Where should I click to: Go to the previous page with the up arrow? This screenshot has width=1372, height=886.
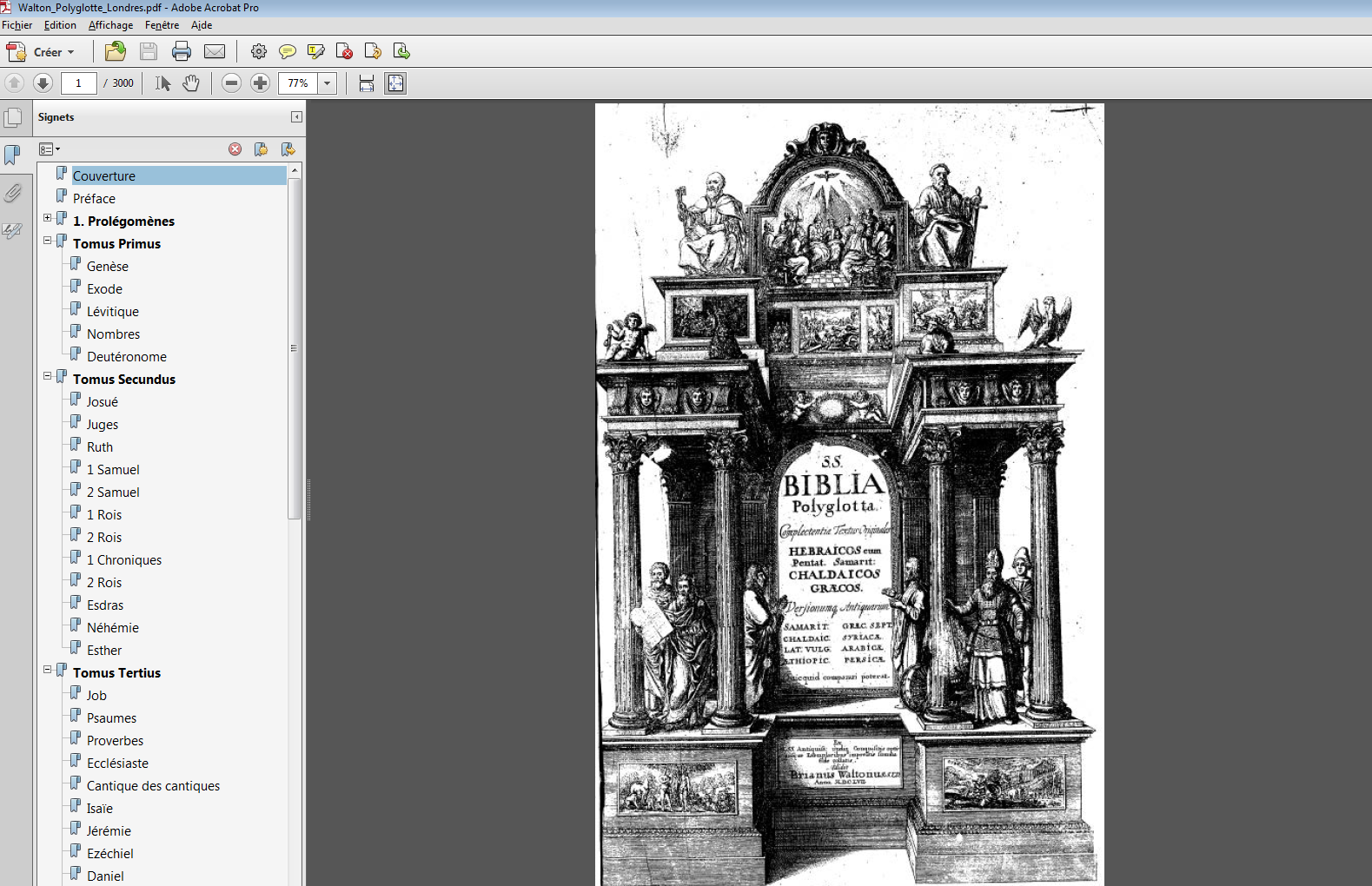[14, 83]
